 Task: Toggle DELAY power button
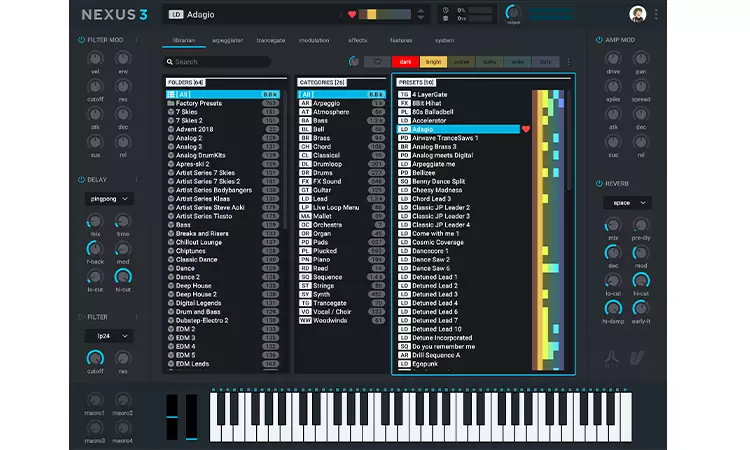coord(81,180)
